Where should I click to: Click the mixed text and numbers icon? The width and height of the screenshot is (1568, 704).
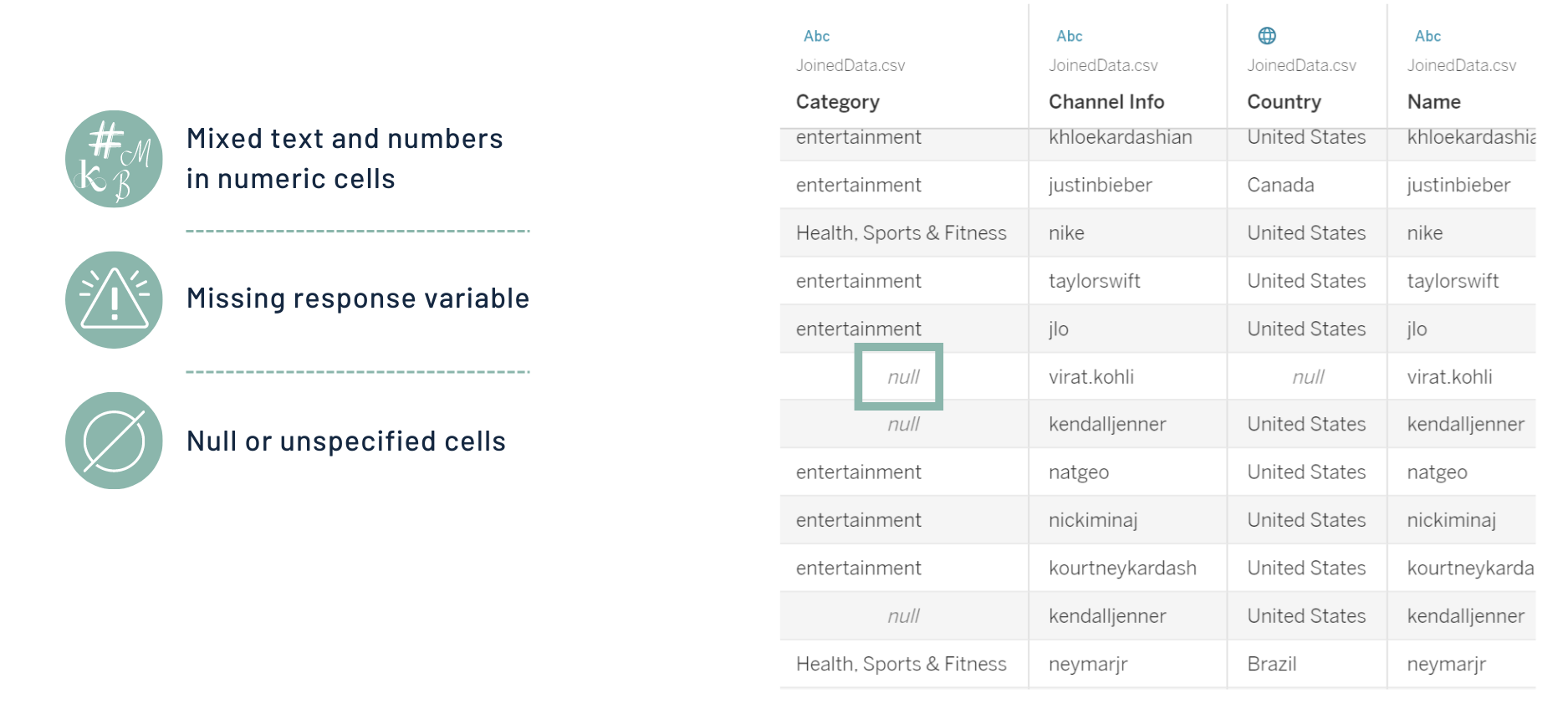(x=114, y=159)
